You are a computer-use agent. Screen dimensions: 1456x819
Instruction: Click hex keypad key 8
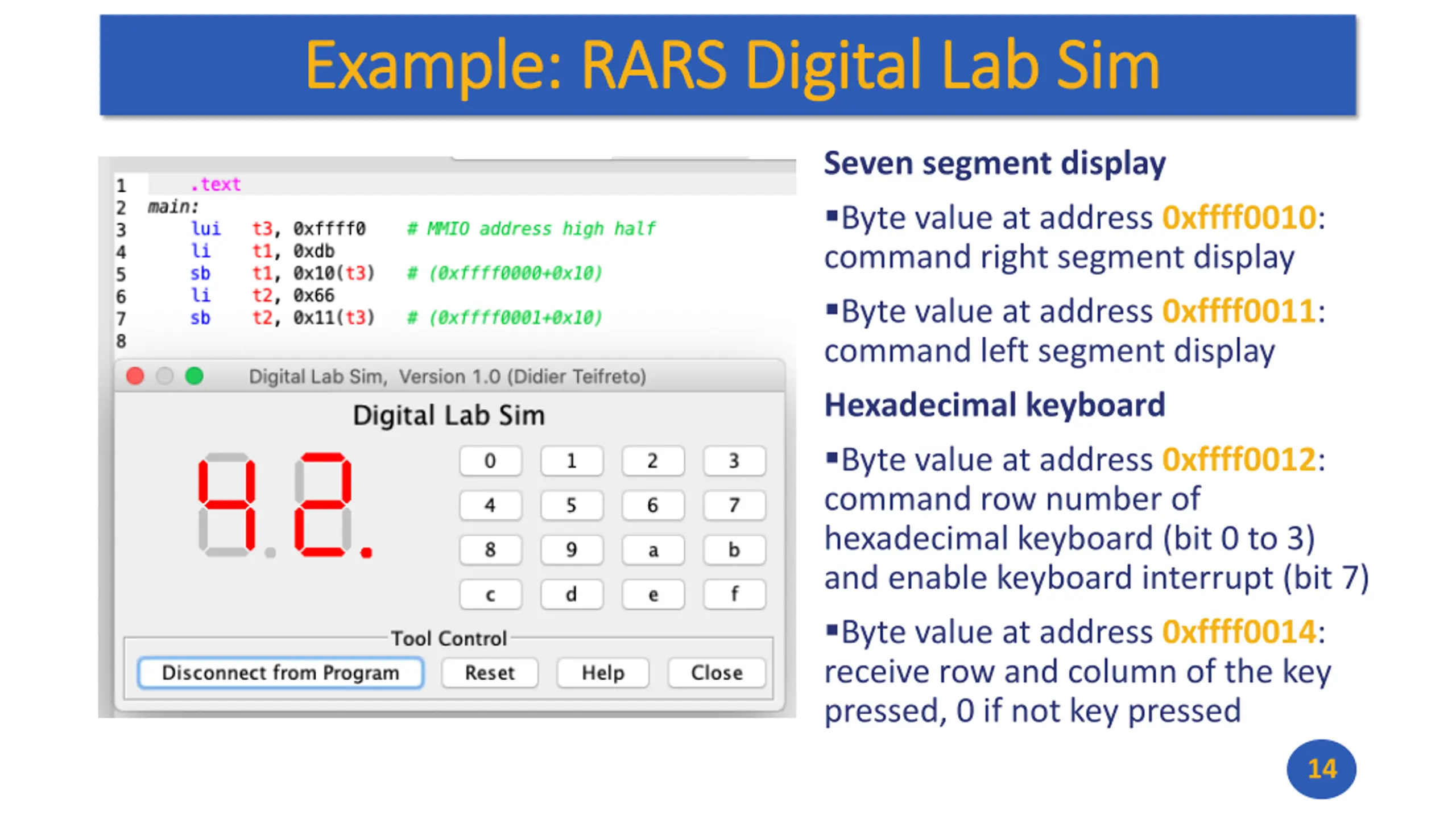tap(490, 549)
